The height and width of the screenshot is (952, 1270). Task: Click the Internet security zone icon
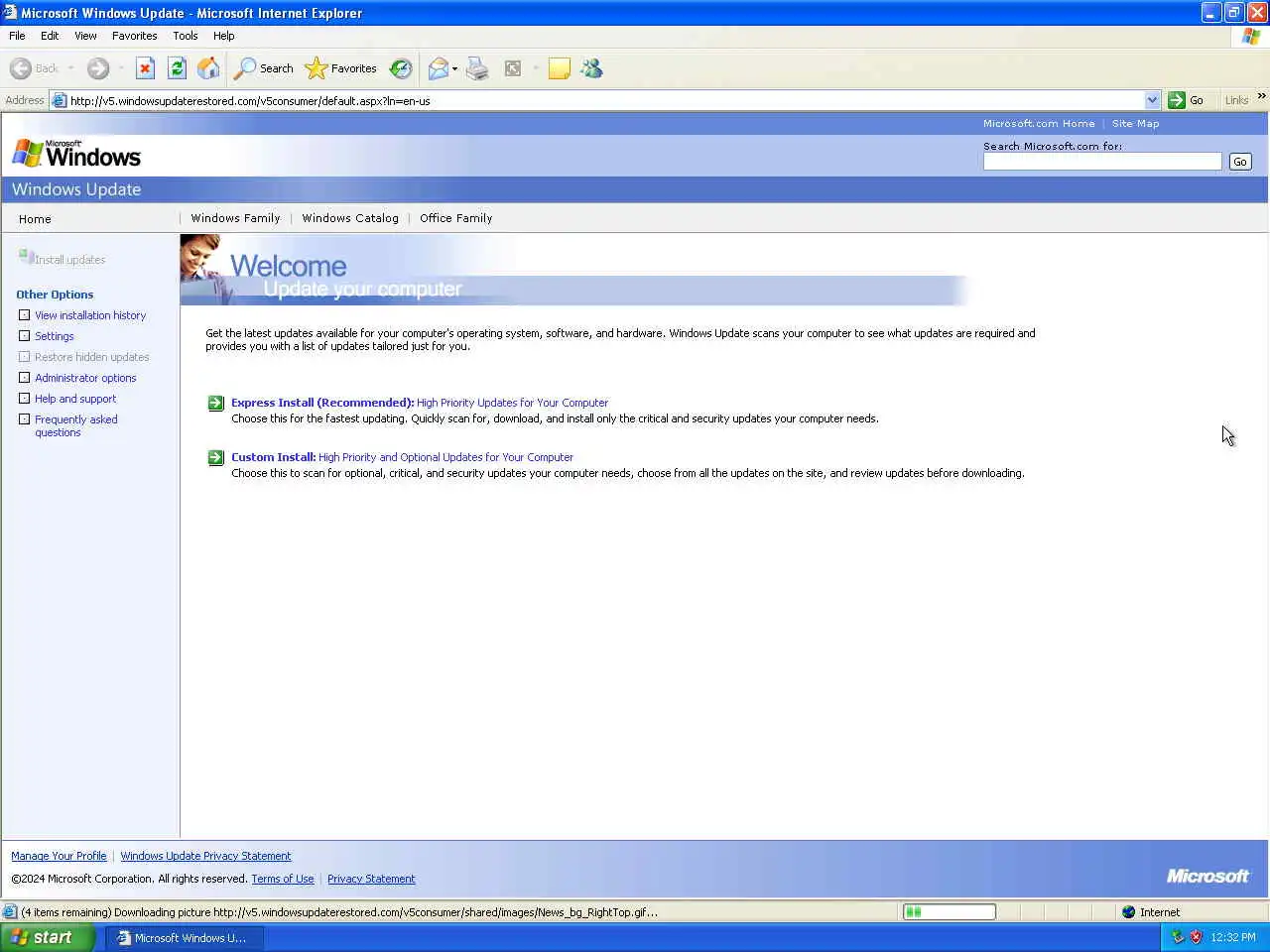coord(1128,912)
